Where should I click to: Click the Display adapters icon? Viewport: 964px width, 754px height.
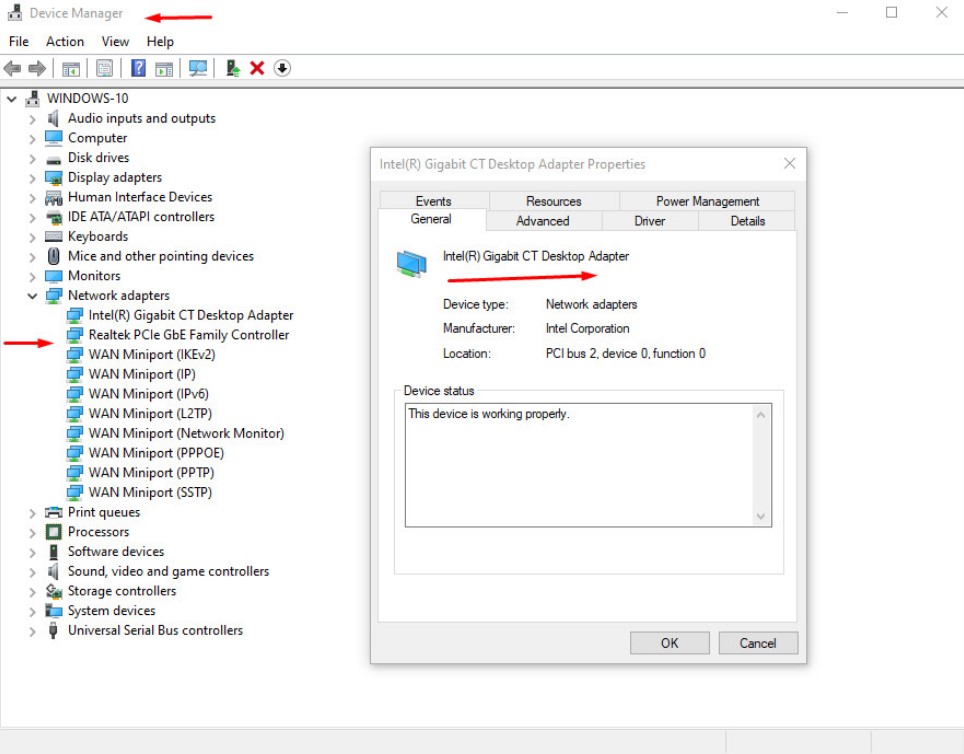[x=53, y=178]
